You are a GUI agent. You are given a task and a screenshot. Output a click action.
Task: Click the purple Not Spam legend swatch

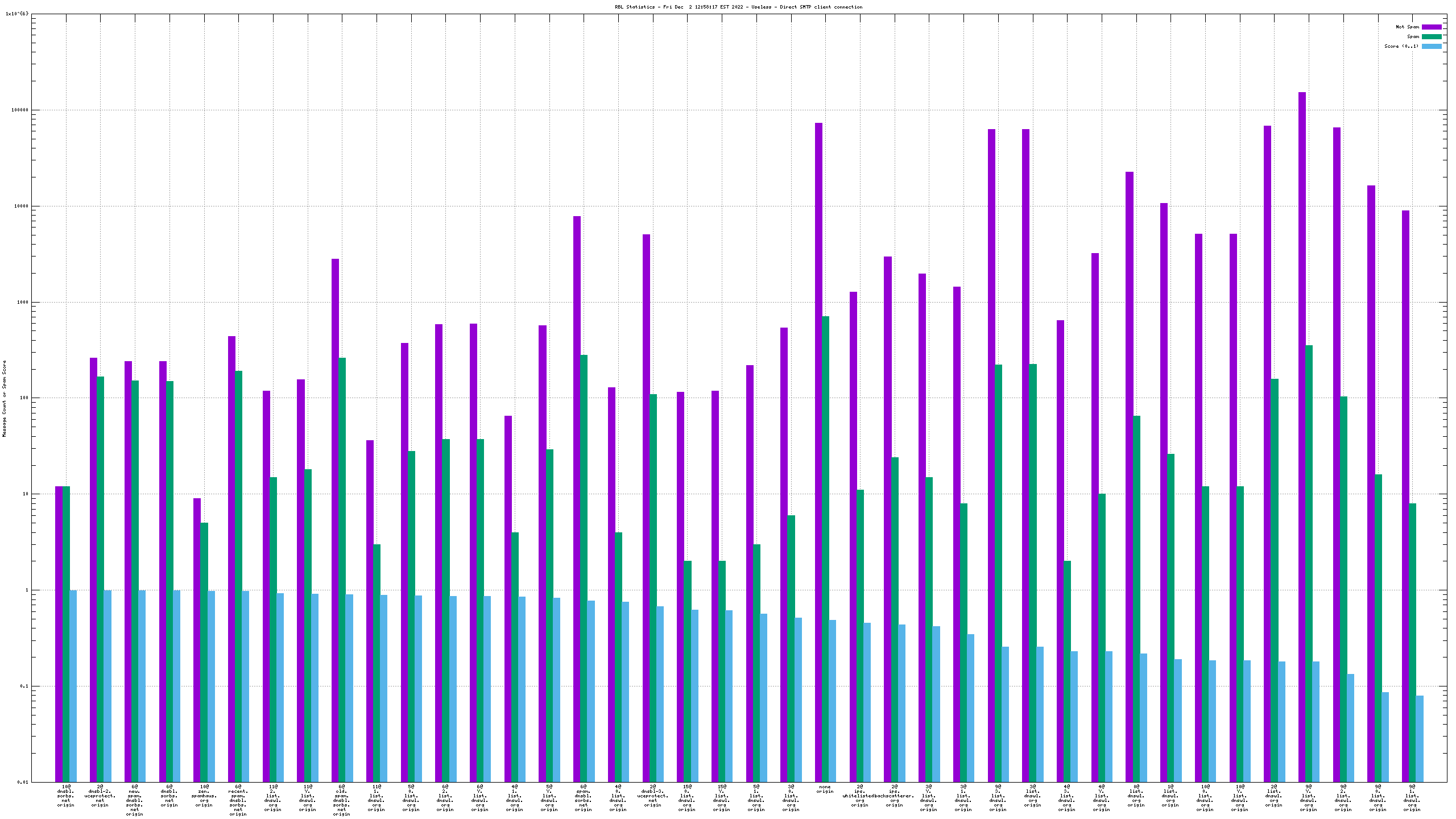[x=1432, y=27]
